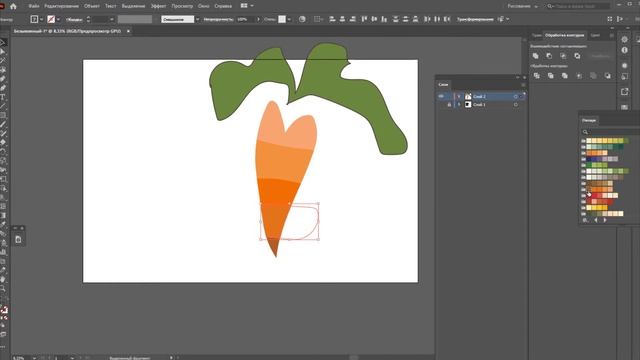
Task: Click Horizontal Distribute Right icon
Action: click(447, 19)
